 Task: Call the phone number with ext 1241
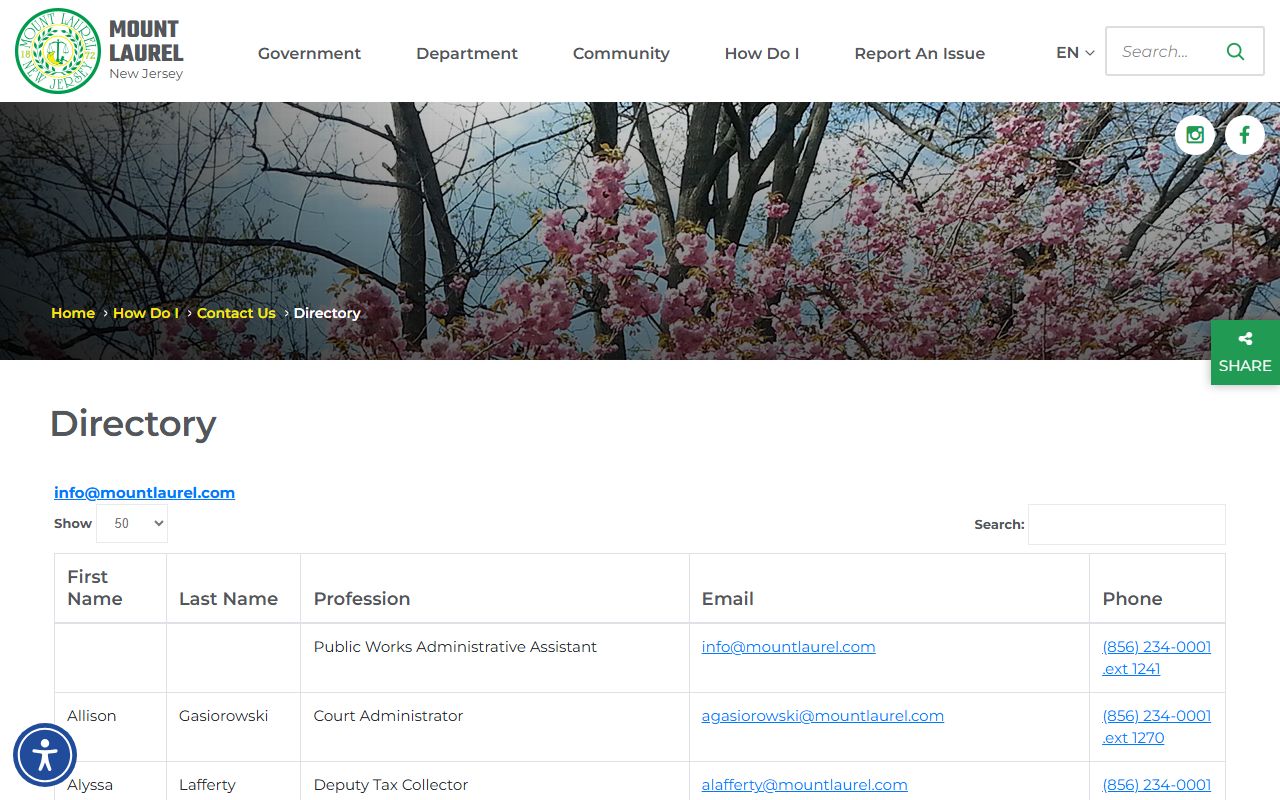click(1156, 658)
